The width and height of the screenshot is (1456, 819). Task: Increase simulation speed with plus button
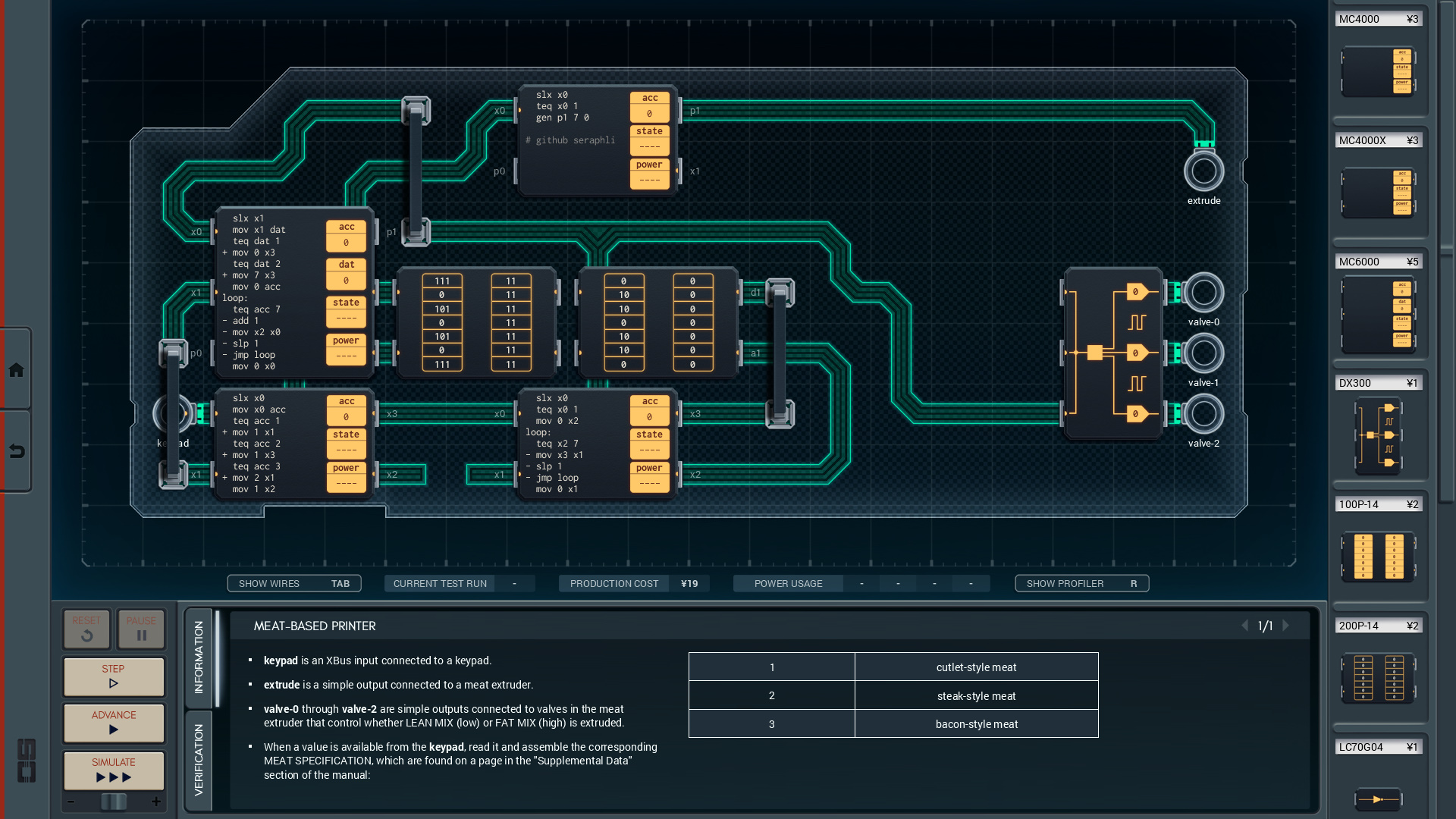[156, 802]
